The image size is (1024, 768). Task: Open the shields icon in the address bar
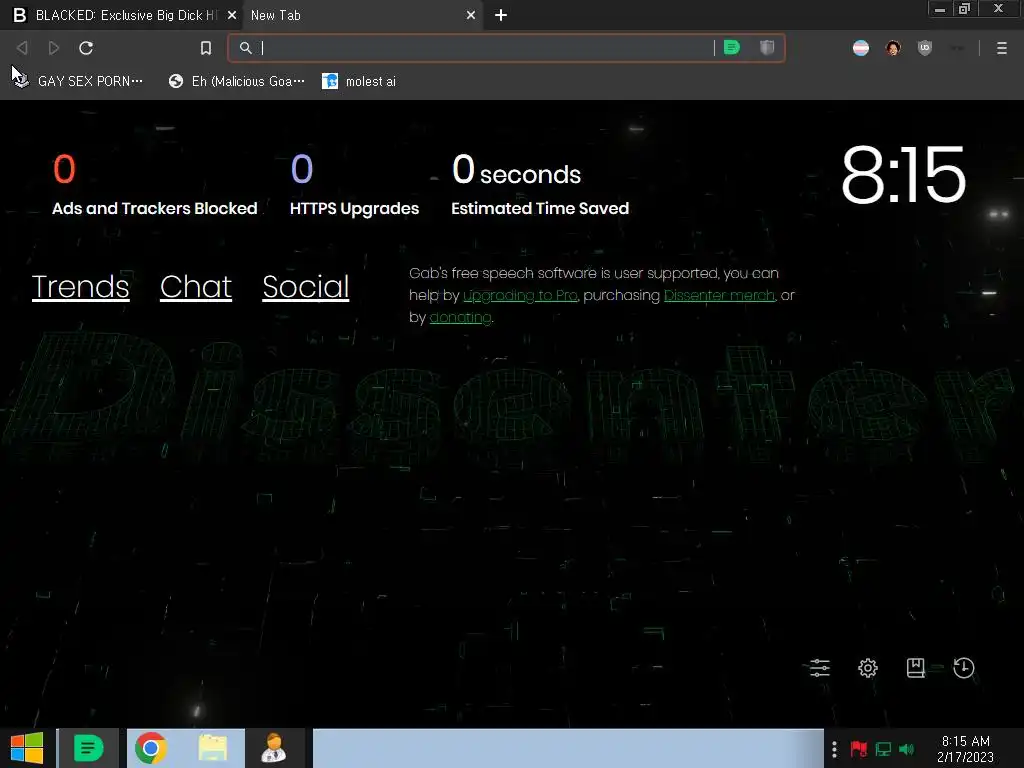coord(767,48)
